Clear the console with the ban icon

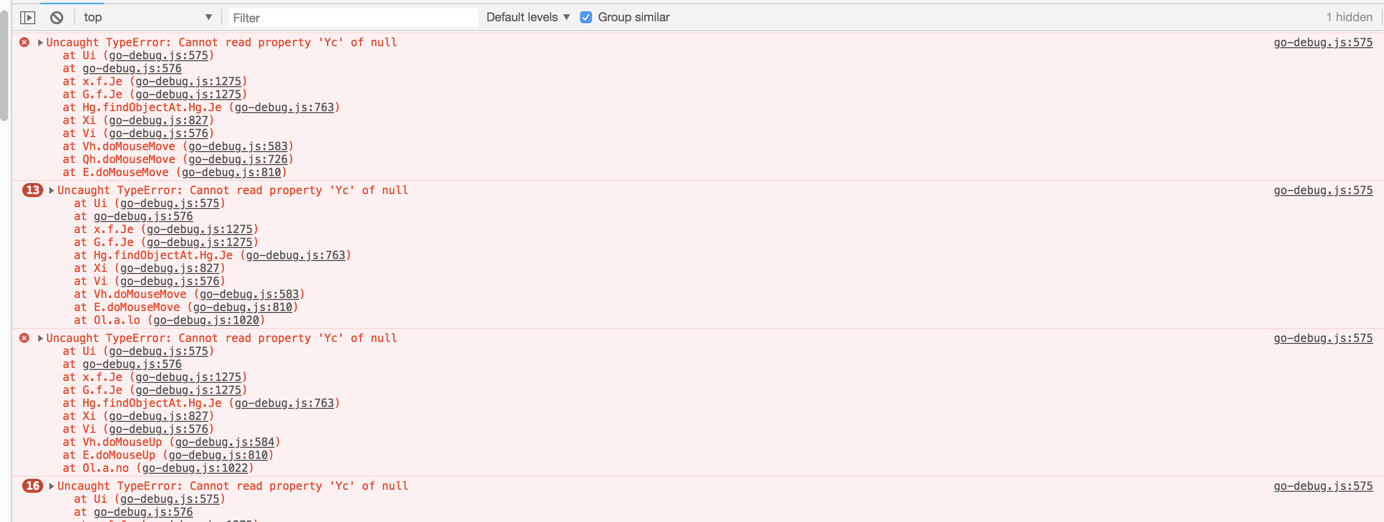[57, 17]
